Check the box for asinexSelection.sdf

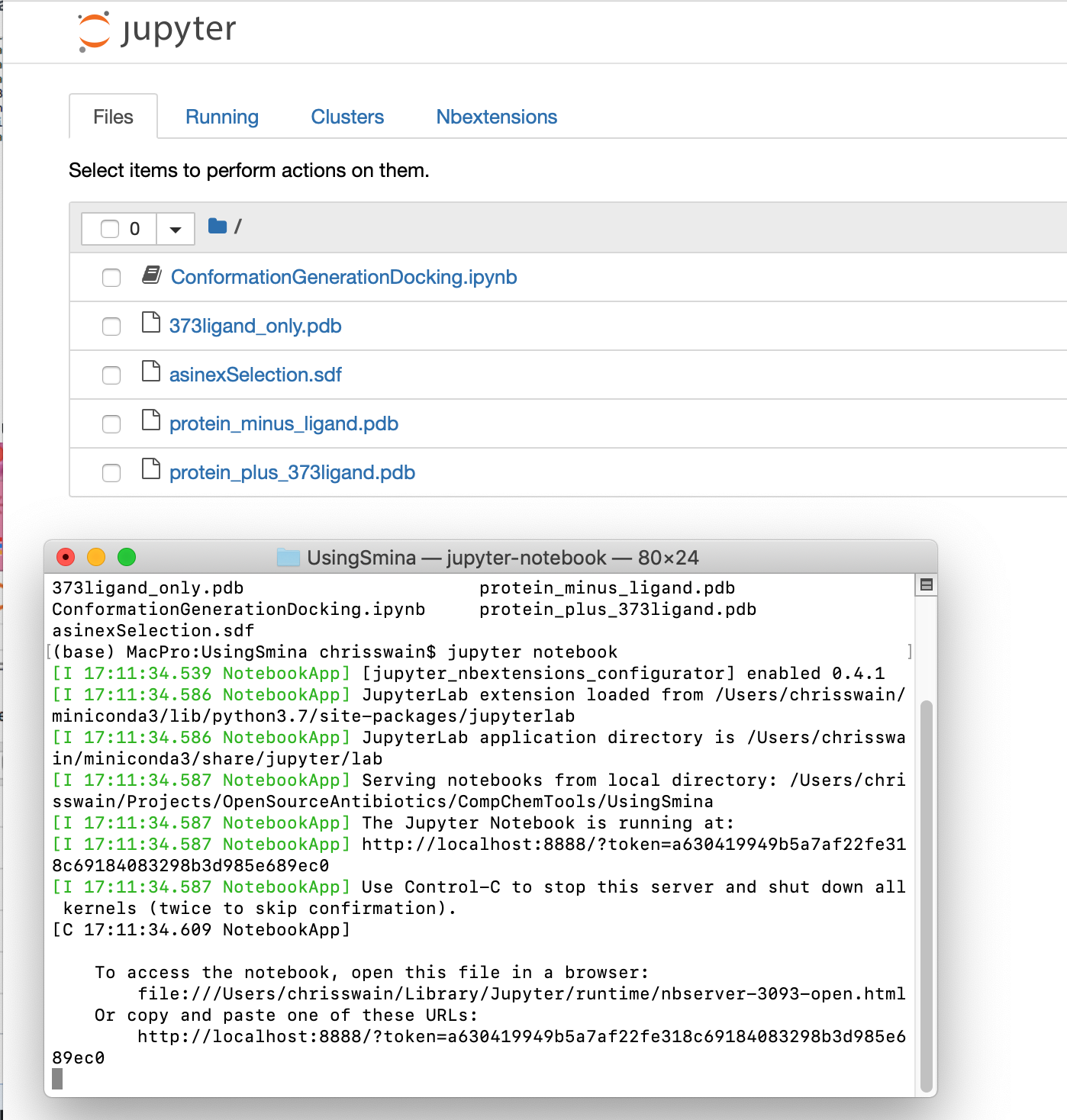pyautogui.click(x=111, y=375)
